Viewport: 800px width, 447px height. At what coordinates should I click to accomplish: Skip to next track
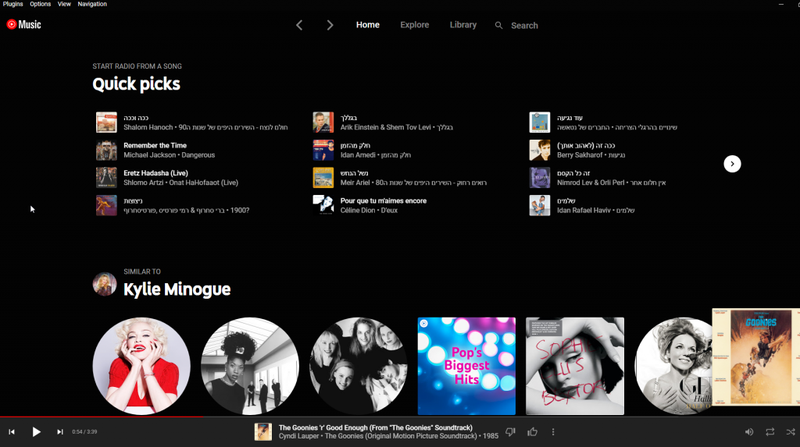60,432
